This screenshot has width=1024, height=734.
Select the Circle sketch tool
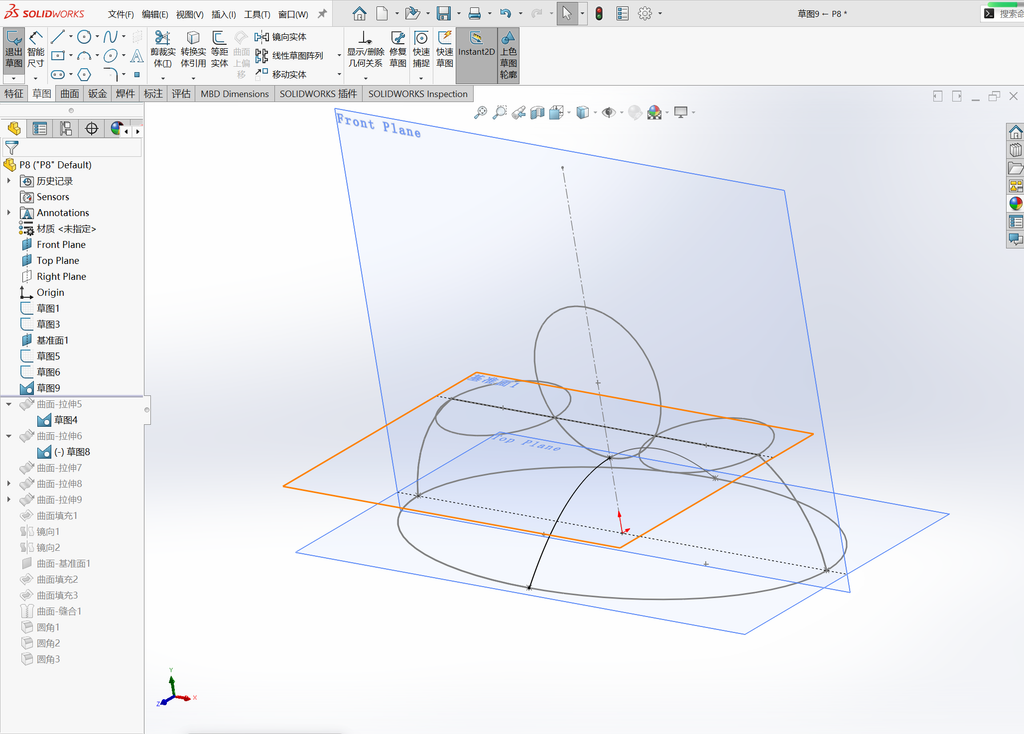click(x=84, y=37)
